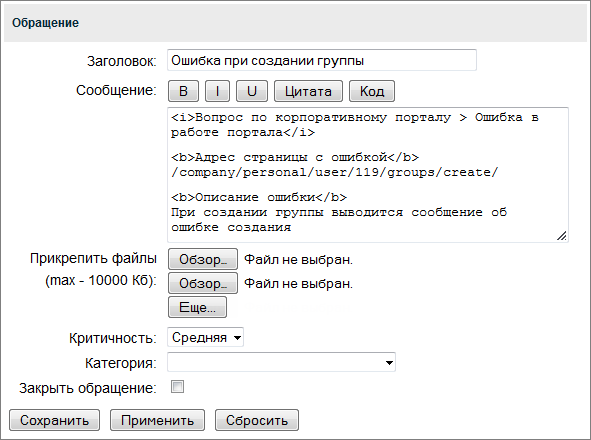This screenshot has height=440, width=591.
Task: Click the second Обзор file browse button
Action: 203,283
